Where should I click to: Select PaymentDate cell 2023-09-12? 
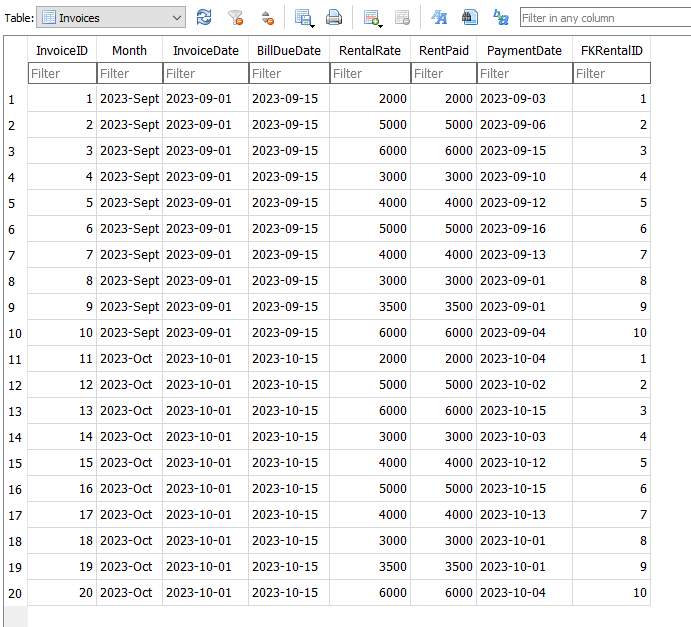[524, 203]
